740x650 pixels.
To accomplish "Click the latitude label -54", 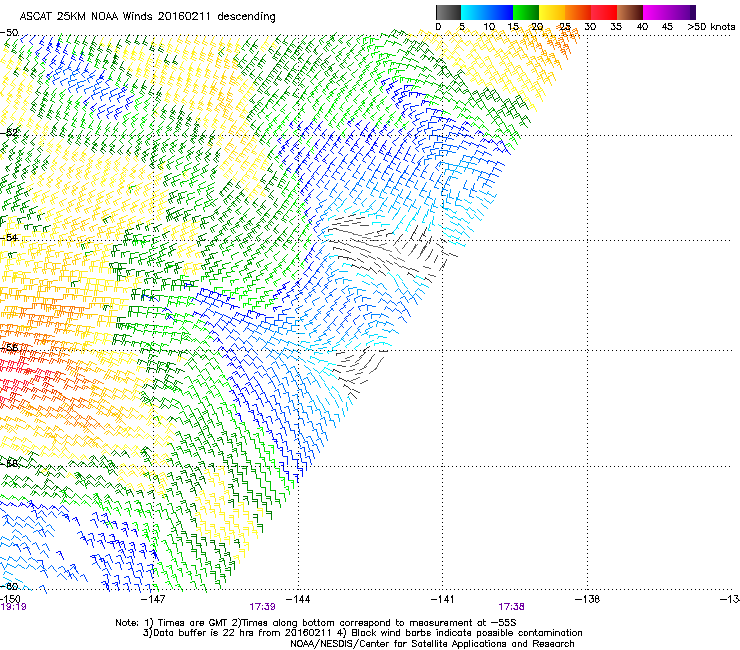I will coord(9,237).
